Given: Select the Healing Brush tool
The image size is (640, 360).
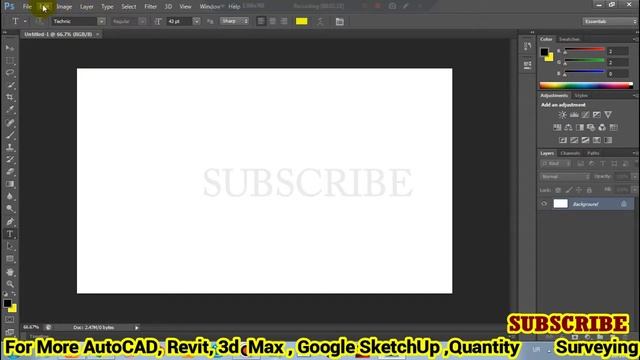Looking at the screenshot, I should point(10,123).
